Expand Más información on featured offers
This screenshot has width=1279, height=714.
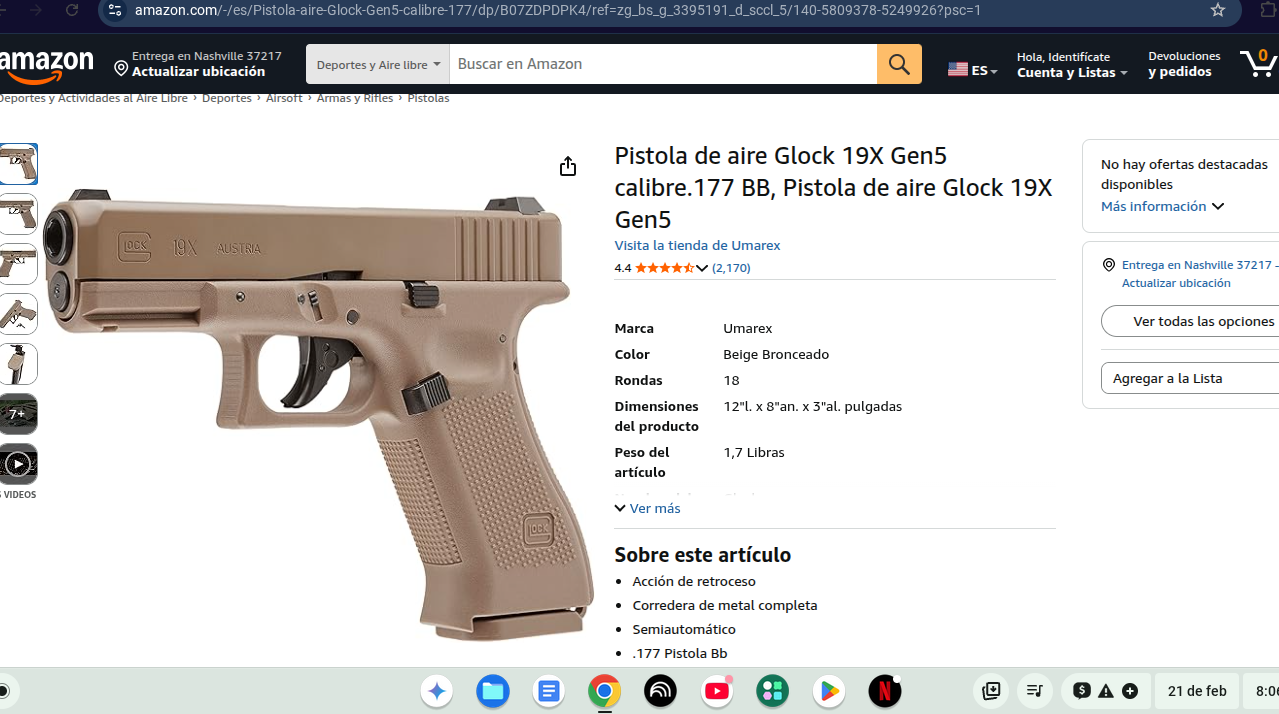pos(1162,206)
